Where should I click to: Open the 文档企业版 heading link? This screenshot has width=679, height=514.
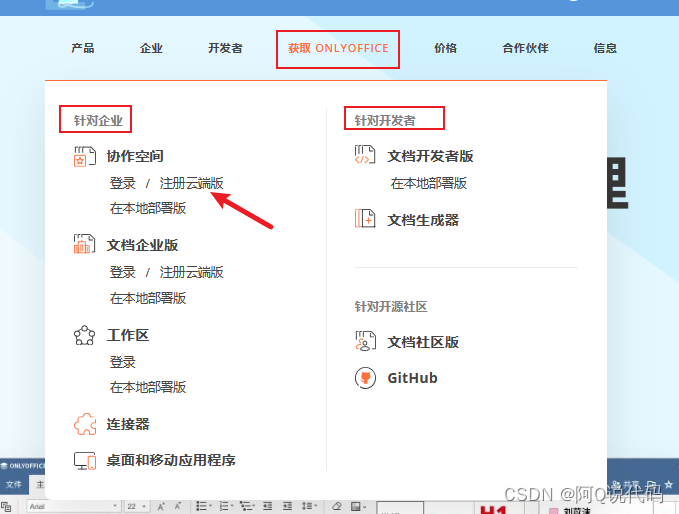tap(142, 245)
